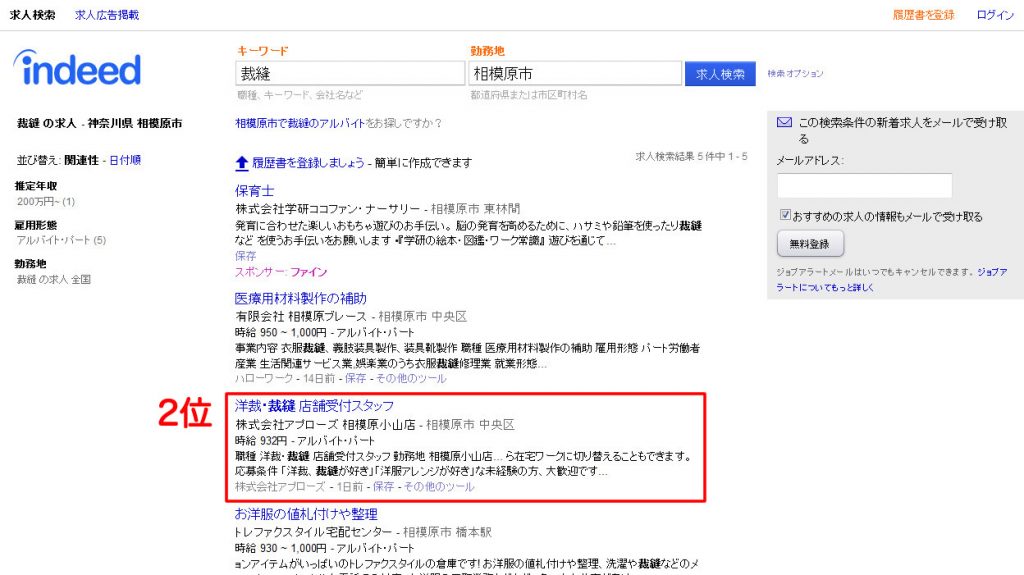Open the 求人検索 top tab

[33, 14]
